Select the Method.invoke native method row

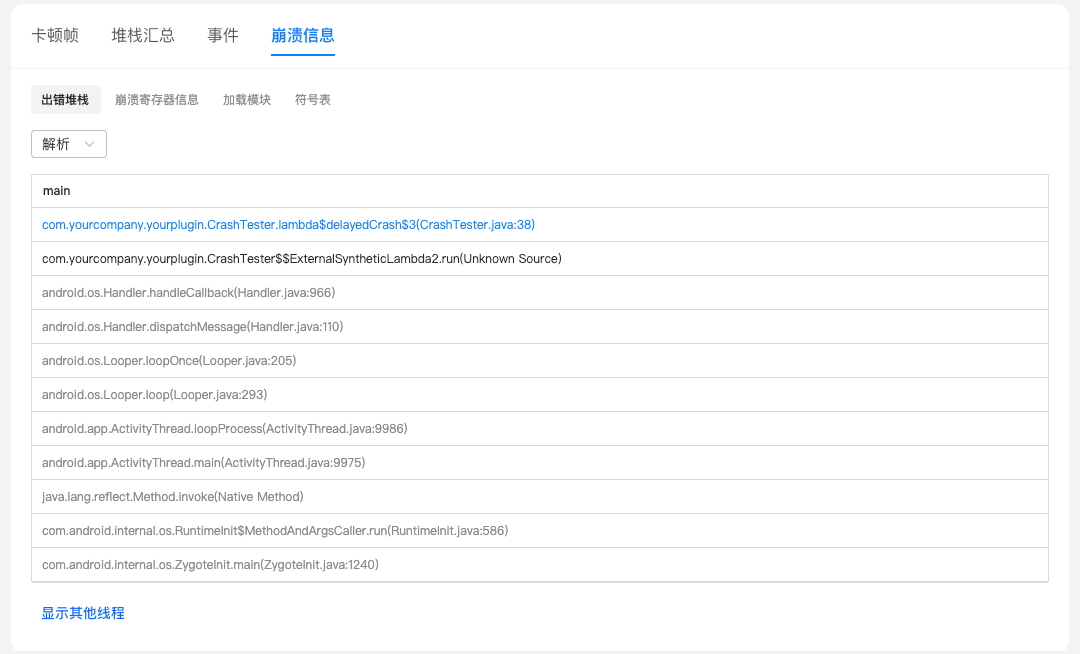point(172,497)
